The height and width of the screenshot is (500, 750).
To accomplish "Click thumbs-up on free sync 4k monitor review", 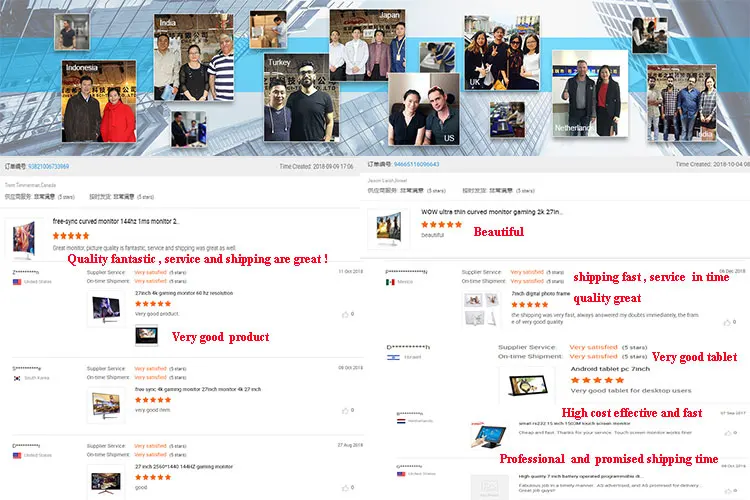I will pos(345,411).
